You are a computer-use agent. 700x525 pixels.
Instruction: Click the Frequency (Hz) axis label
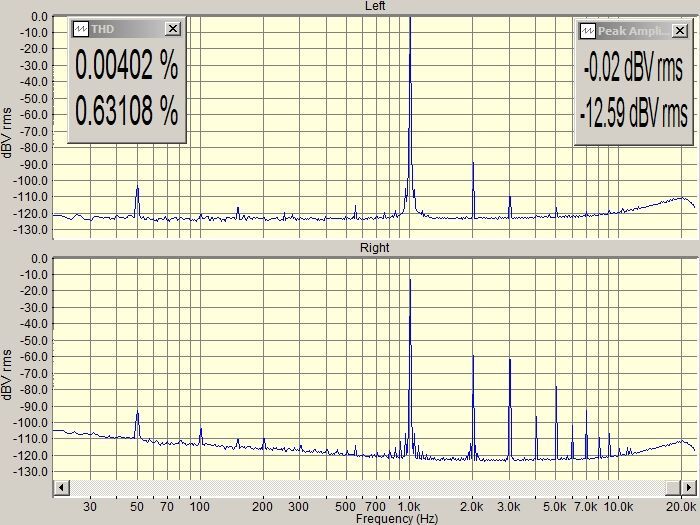click(397, 519)
